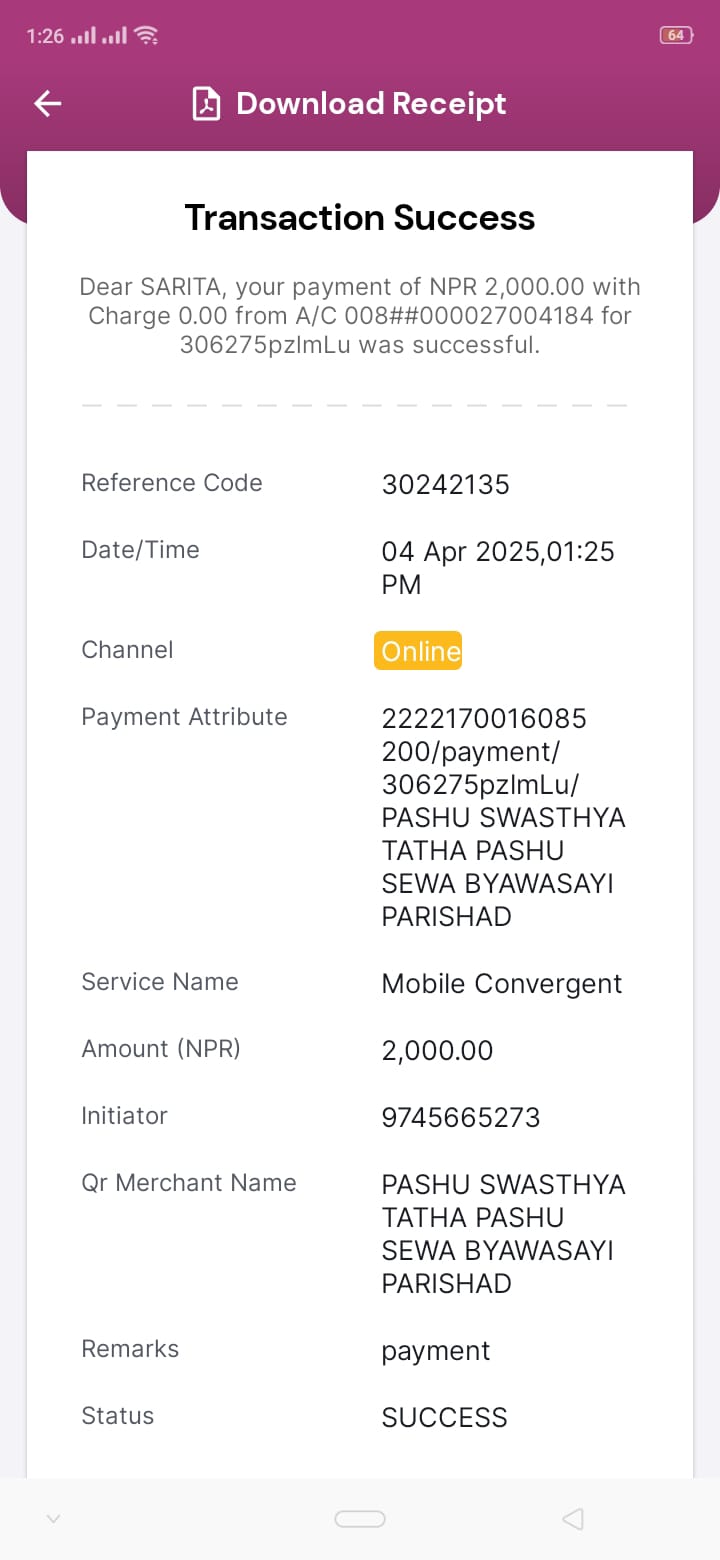Image resolution: width=720 pixels, height=1560 pixels.
Task: Tap the status bar clock showing 1:26
Action: point(45,36)
